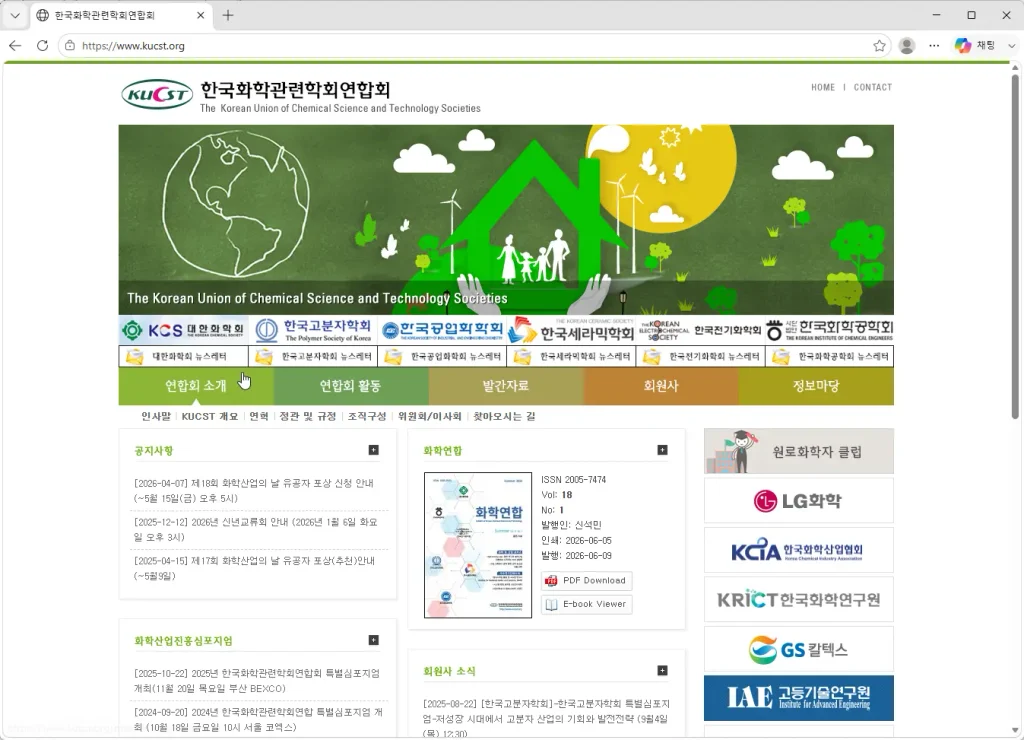Click the HOME link in the header

(823, 88)
